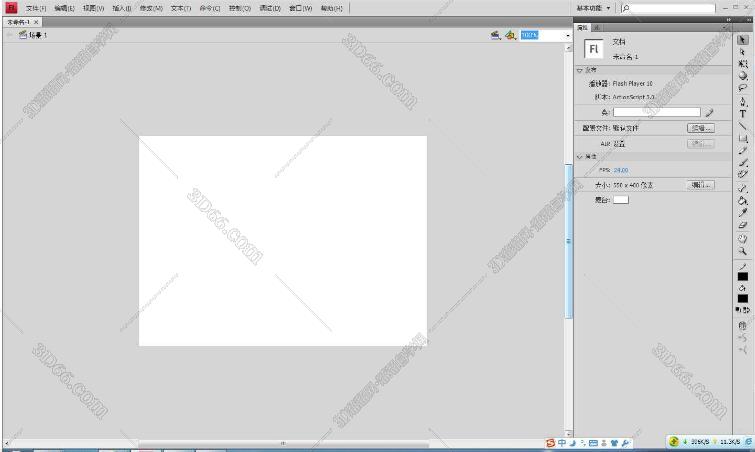Select the Paint Bucket tool
This screenshot has height=452, width=755.
pyautogui.click(x=742, y=201)
